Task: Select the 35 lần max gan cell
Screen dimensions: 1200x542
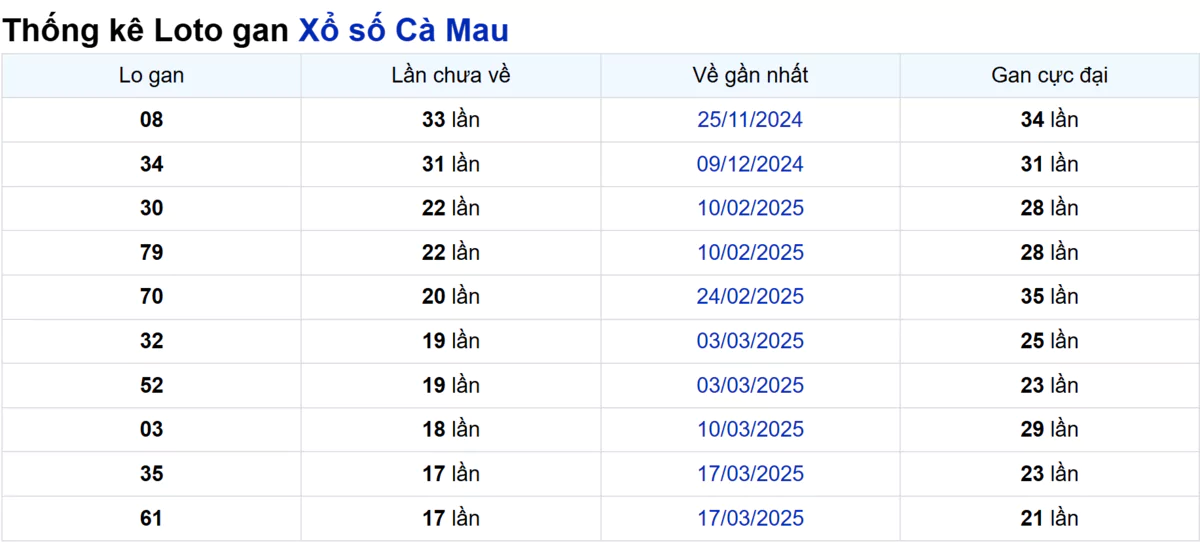Action: [1050, 297]
